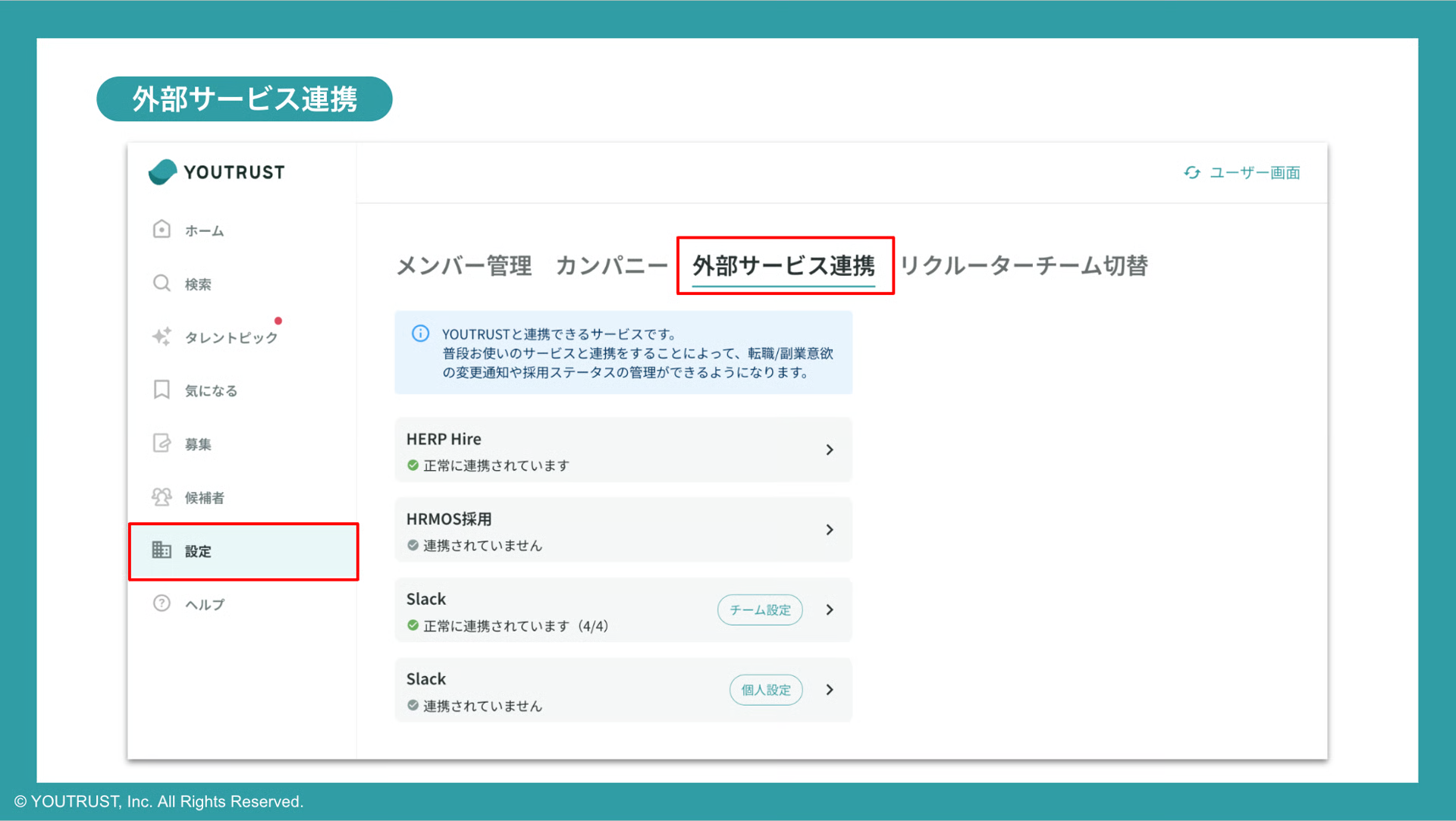This screenshot has height=821, width=1456.
Task: Click the green status check on HERP Hire
Action: pos(413,465)
